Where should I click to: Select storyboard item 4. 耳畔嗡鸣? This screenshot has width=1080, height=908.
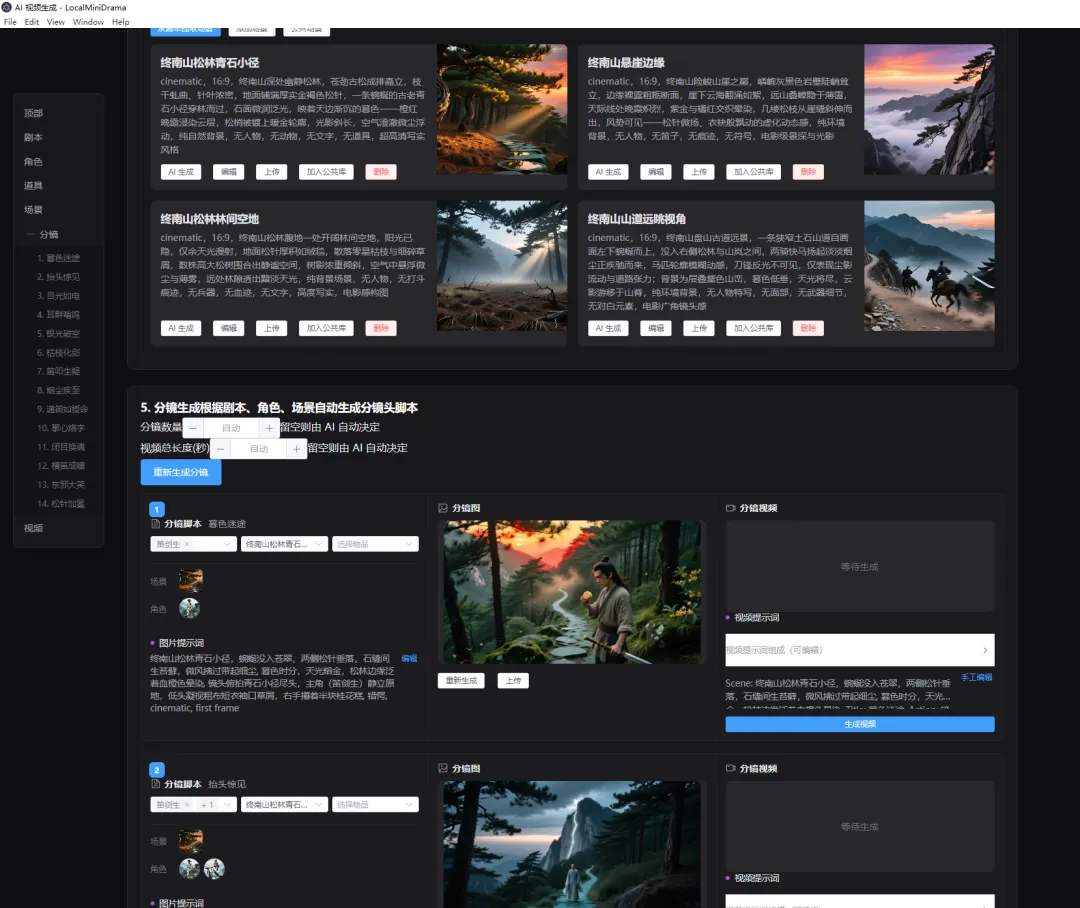click(x=59, y=314)
